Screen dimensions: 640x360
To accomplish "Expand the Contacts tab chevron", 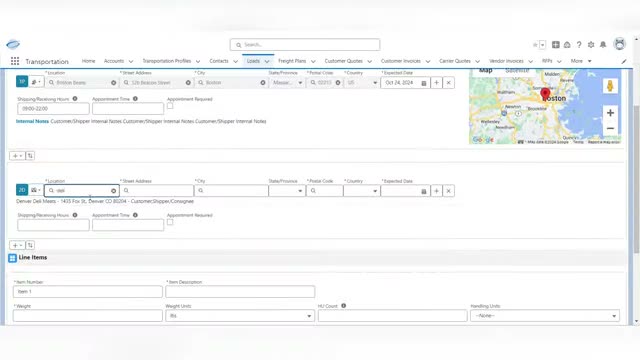I will click(236, 61).
